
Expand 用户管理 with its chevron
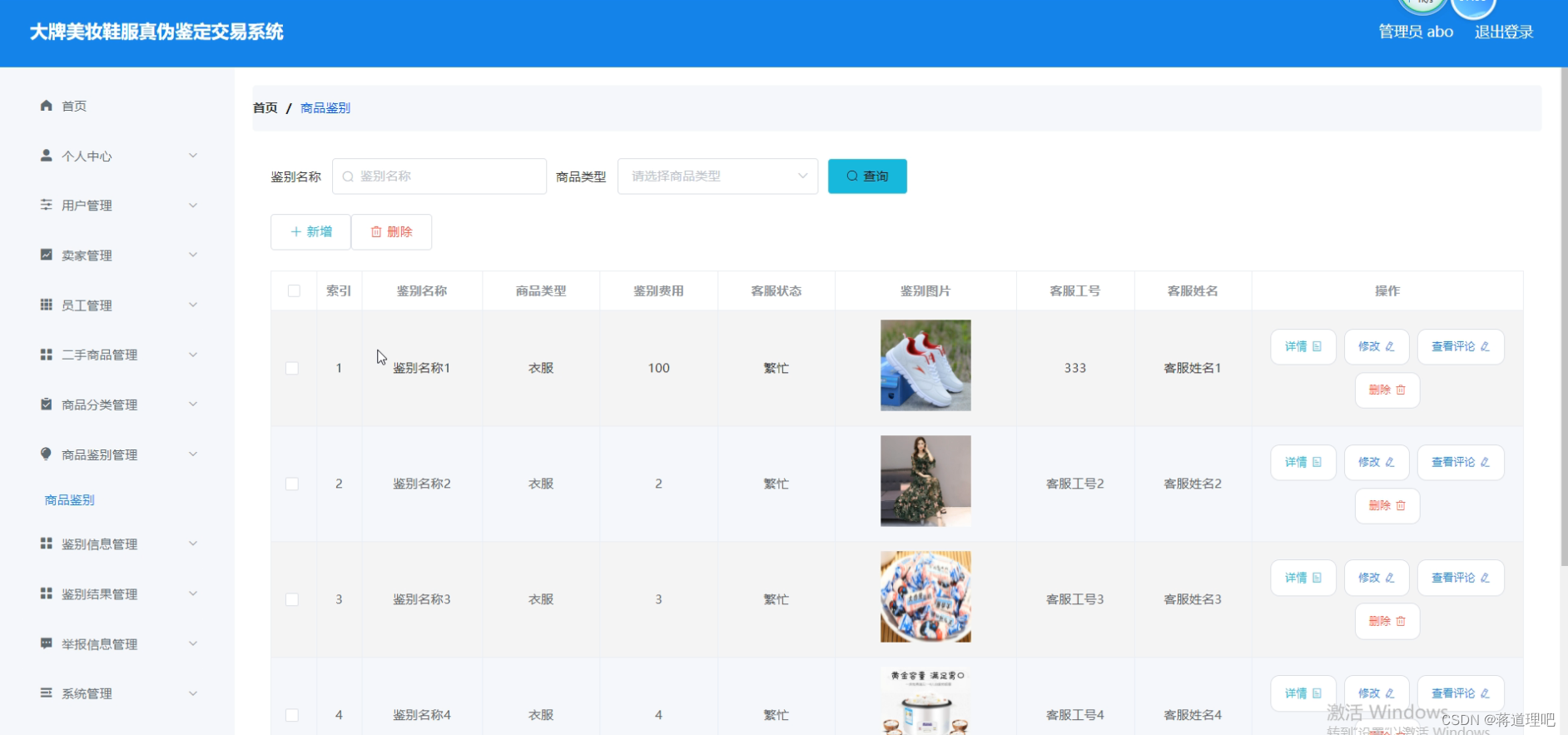coord(193,205)
